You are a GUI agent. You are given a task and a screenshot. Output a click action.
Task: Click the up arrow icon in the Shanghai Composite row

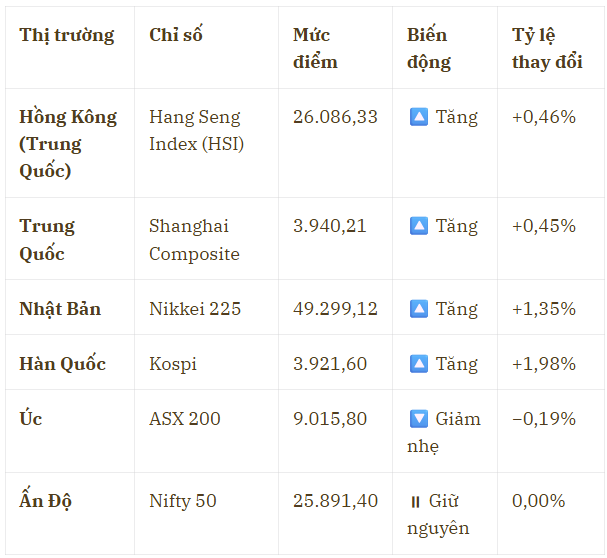click(x=418, y=226)
